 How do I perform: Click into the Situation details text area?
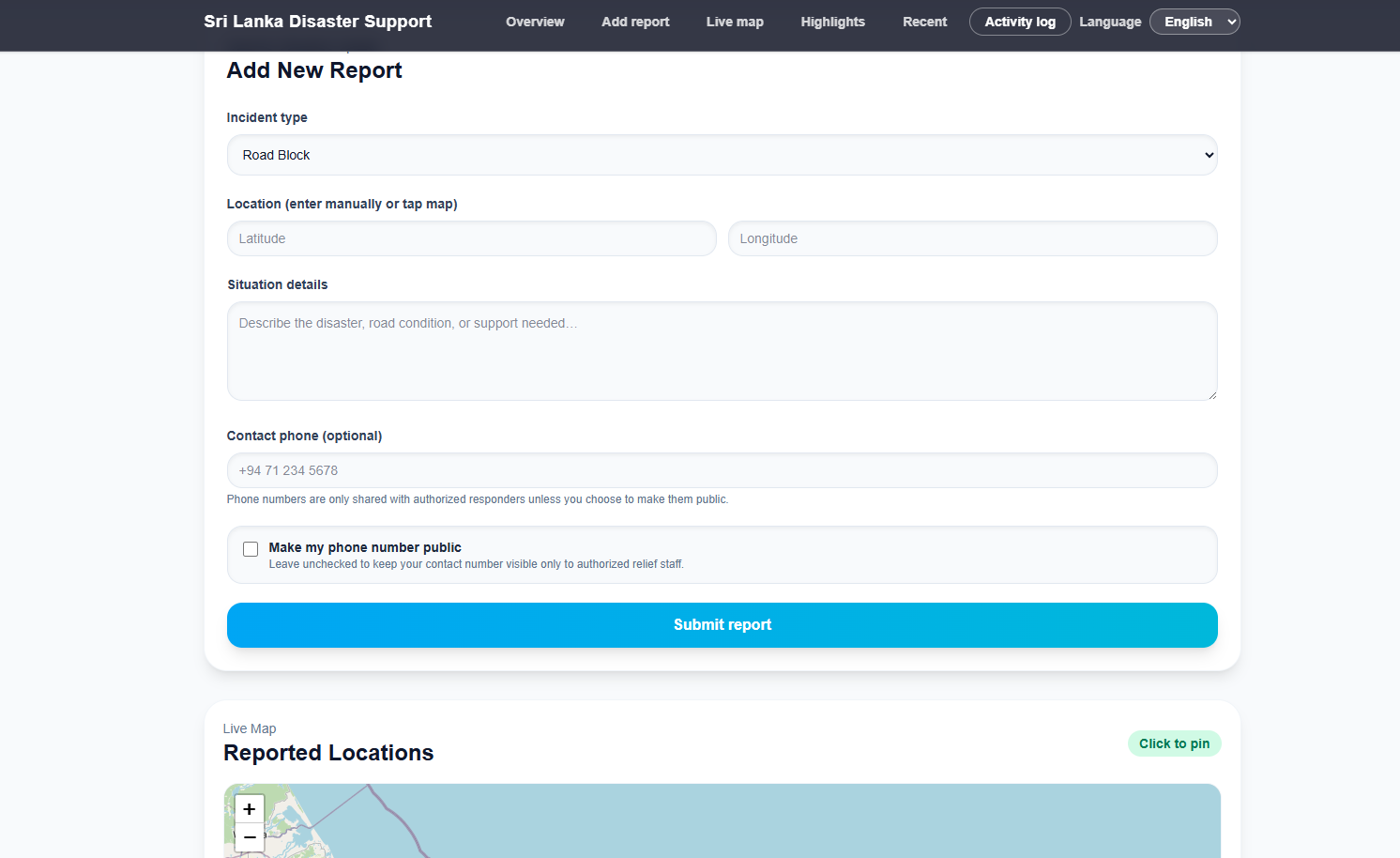pos(722,351)
